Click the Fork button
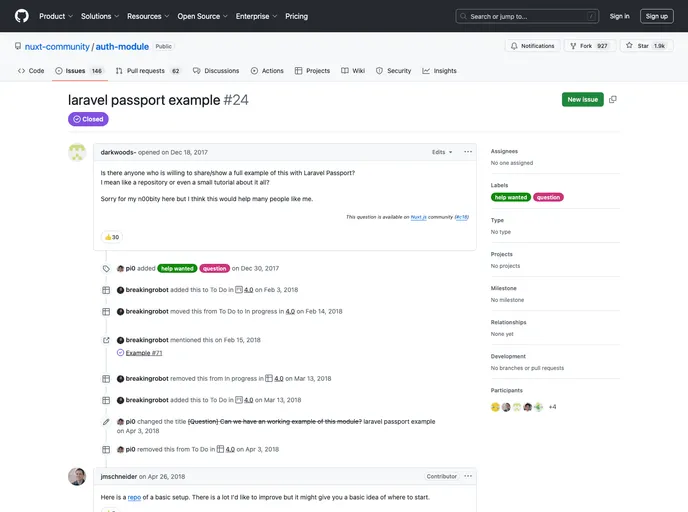Viewport: 688px width, 512px height. [x=590, y=46]
